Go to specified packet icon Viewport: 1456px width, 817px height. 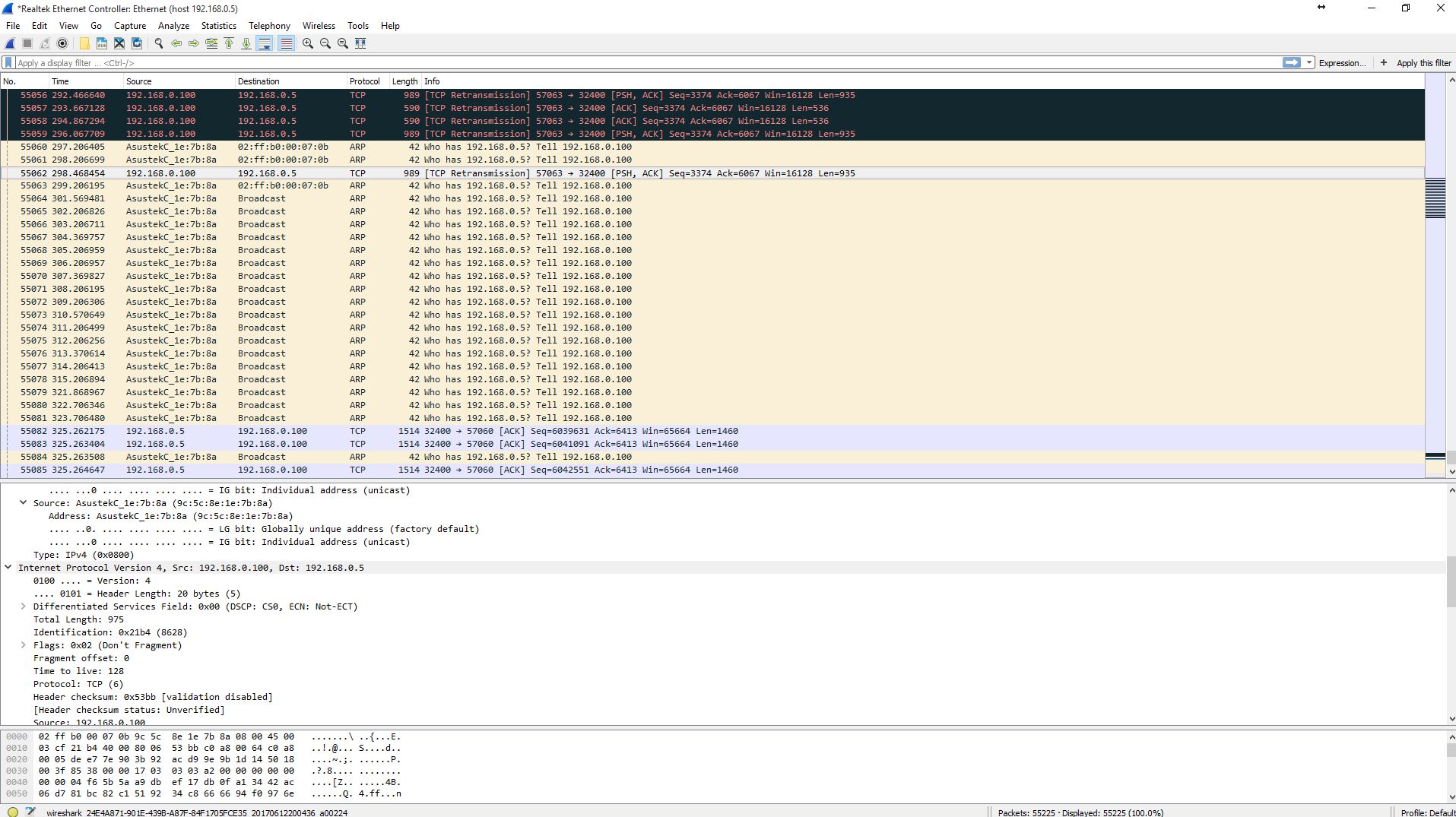pyautogui.click(x=211, y=43)
